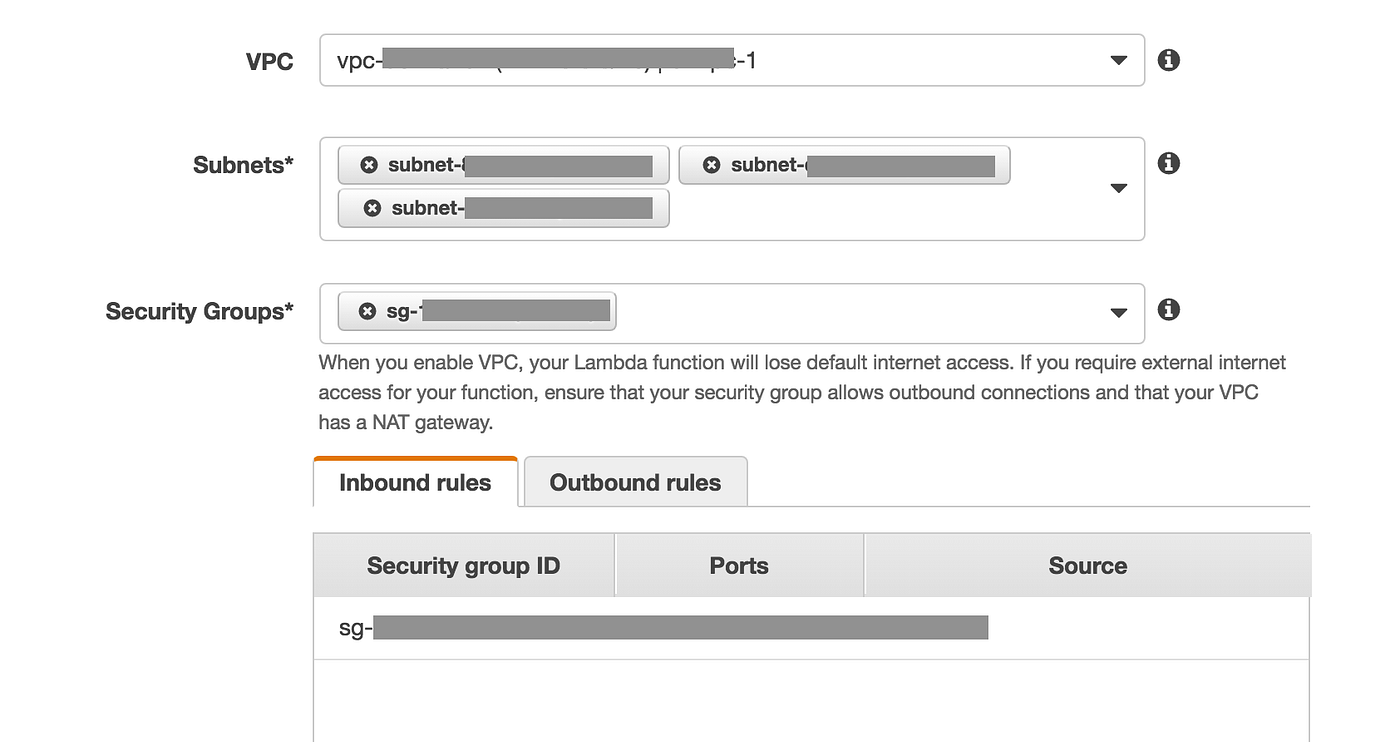Select the Inbound rules tab
Viewport: 1400px width, 742px height.
tap(414, 482)
